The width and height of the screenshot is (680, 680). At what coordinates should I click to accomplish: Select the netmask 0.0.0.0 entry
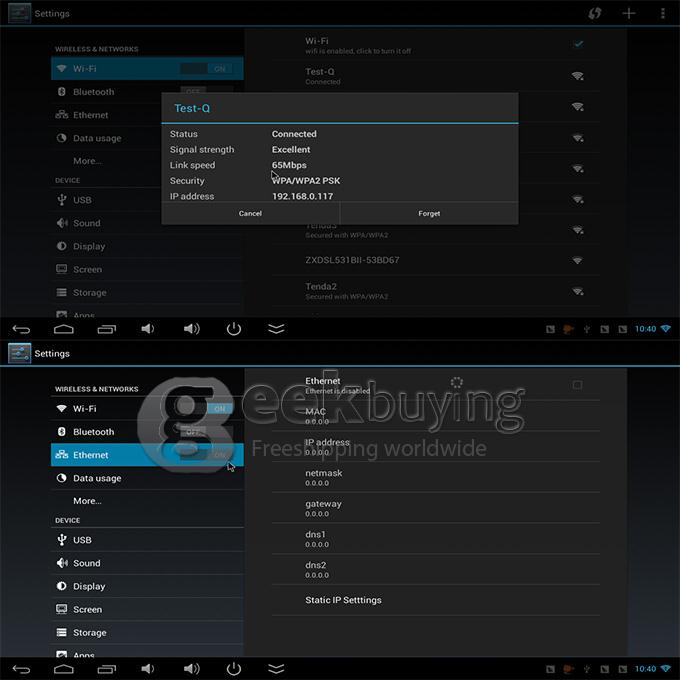(x=436, y=477)
